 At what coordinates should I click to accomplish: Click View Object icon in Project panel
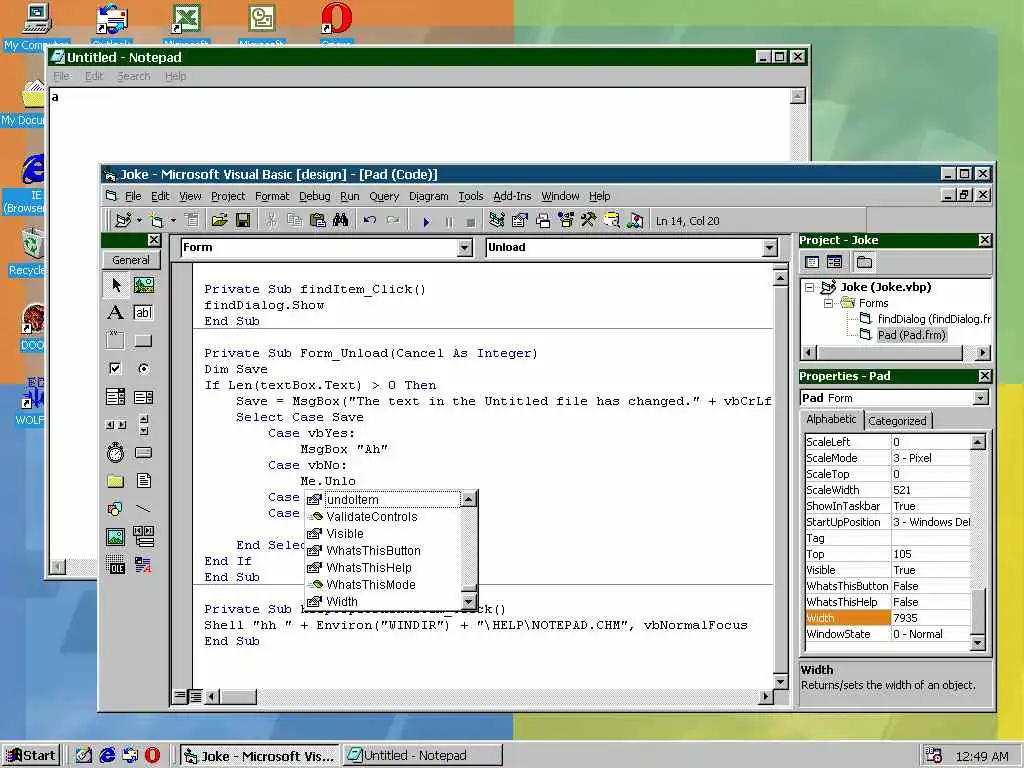click(834, 262)
